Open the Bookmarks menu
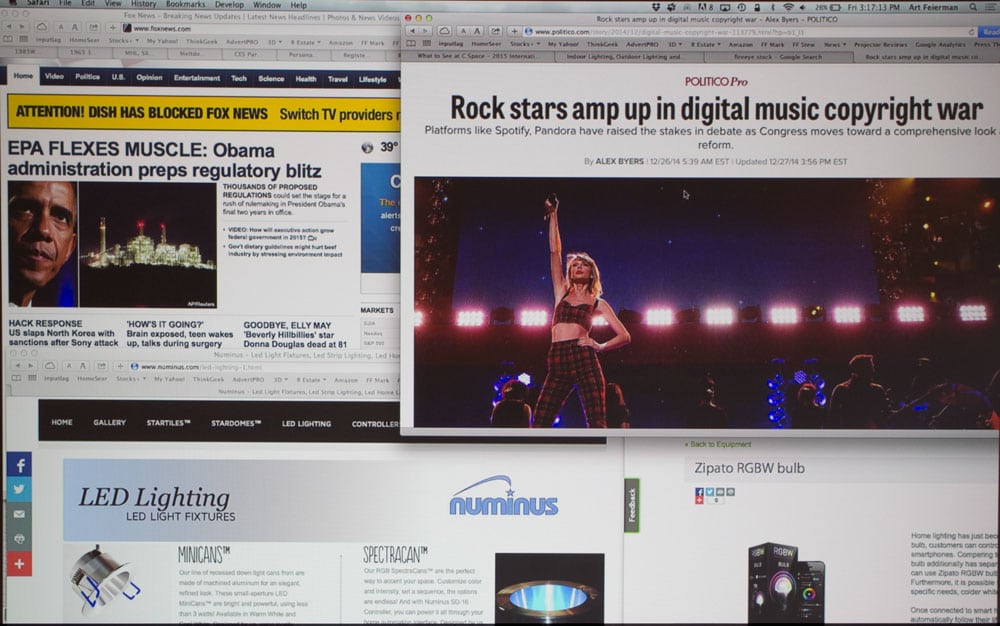 [186, 4]
